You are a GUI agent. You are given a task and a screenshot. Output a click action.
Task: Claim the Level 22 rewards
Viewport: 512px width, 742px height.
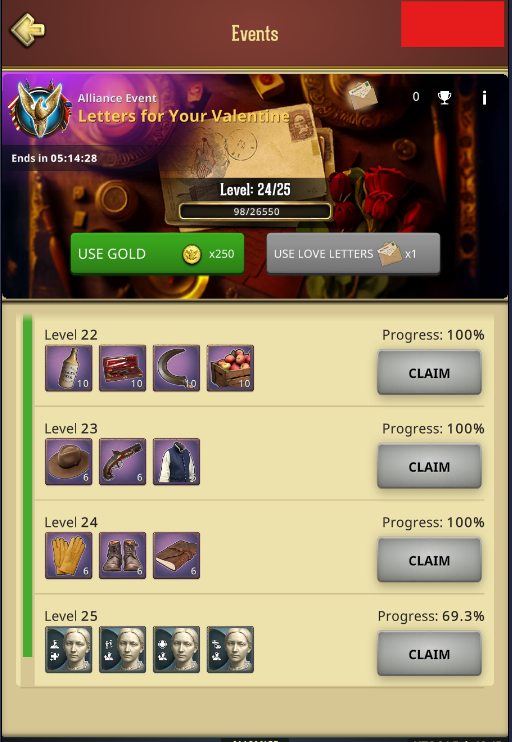tap(429, 372)
